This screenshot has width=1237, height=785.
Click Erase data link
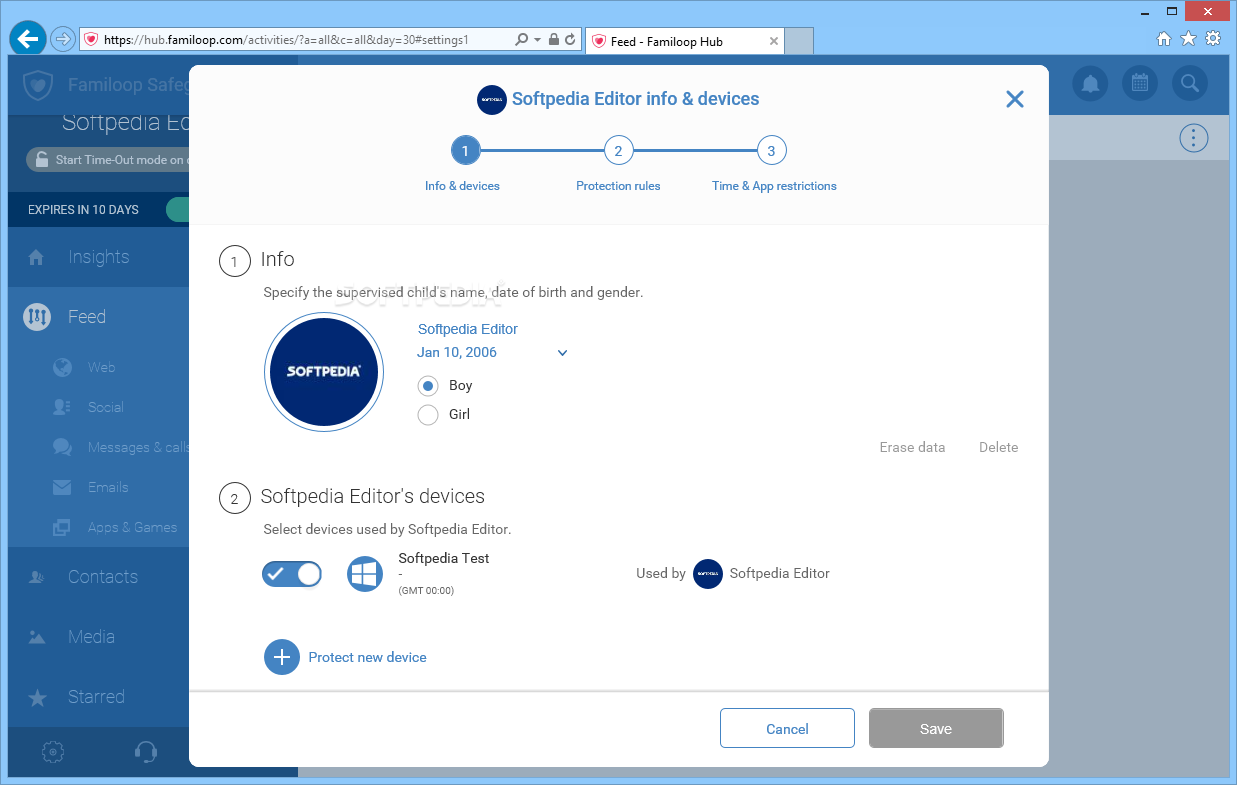pos(912,447)
